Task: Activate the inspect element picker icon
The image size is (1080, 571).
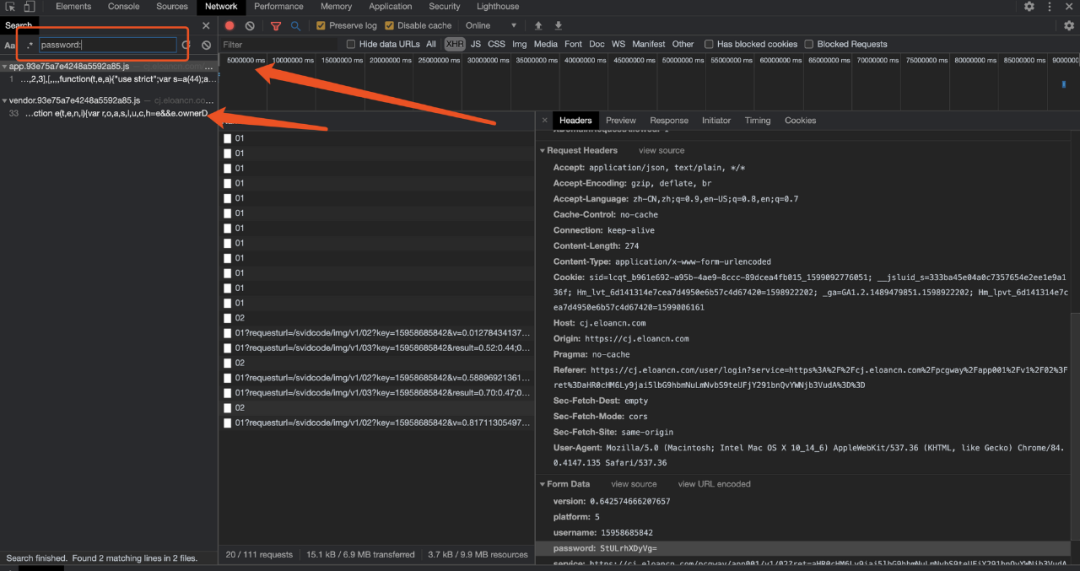Action: tap(10, 6)
